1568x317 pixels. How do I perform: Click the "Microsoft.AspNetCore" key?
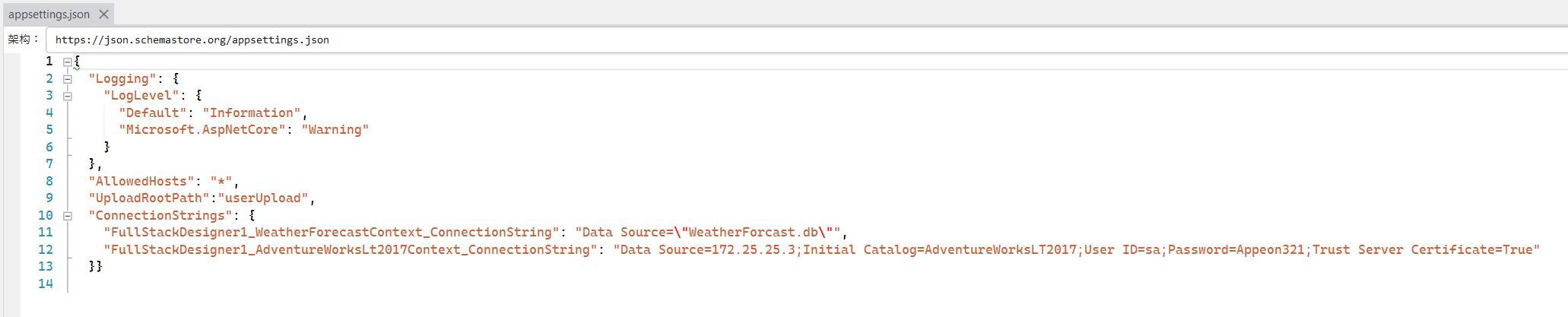point(202,130)
